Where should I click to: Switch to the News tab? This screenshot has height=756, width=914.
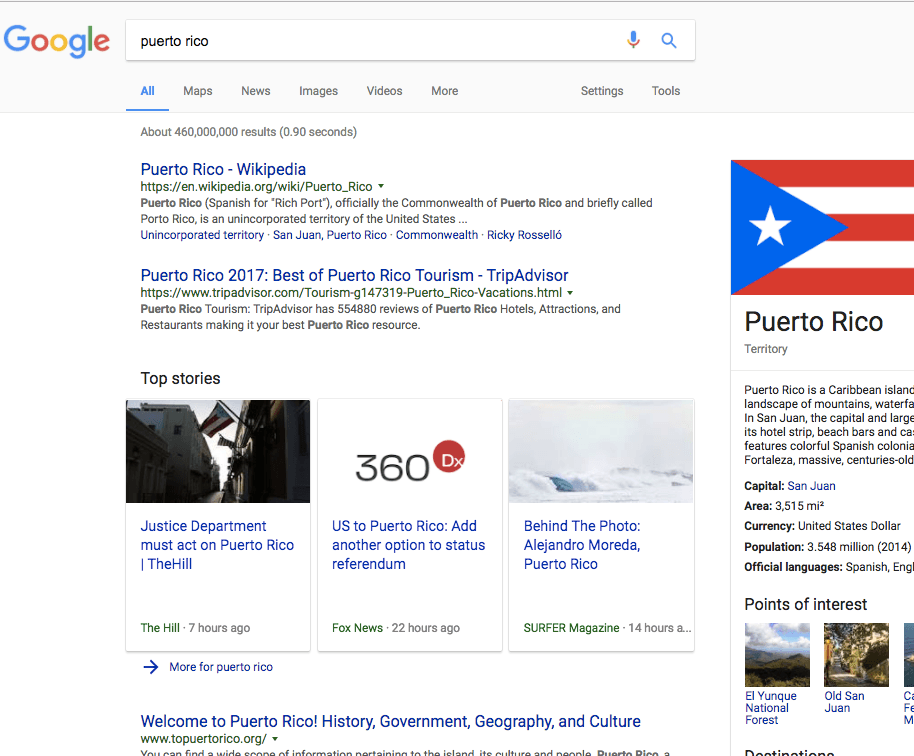pos(256,91)
